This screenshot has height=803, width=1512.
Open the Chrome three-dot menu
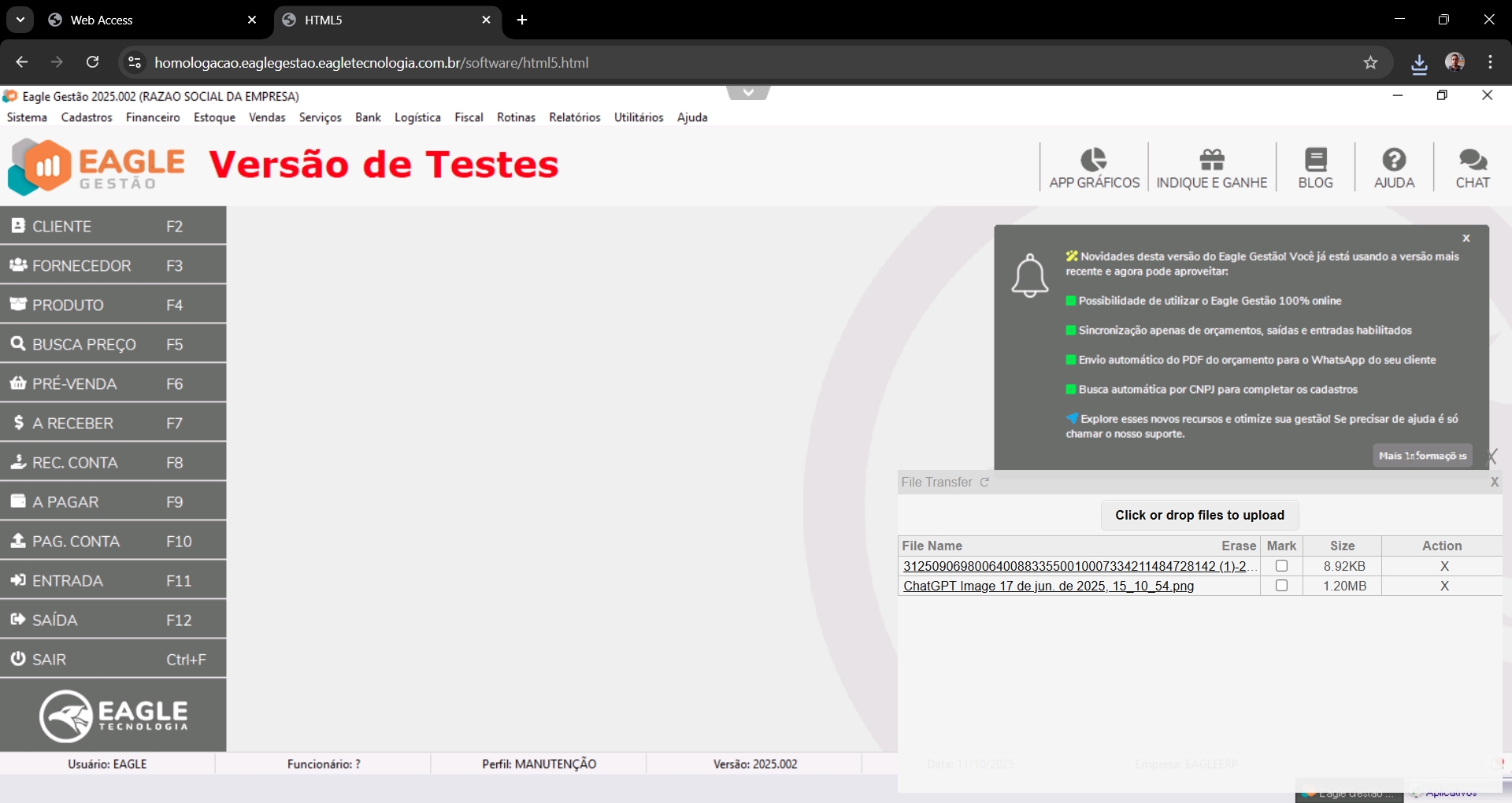click(x=1491, y=62)
